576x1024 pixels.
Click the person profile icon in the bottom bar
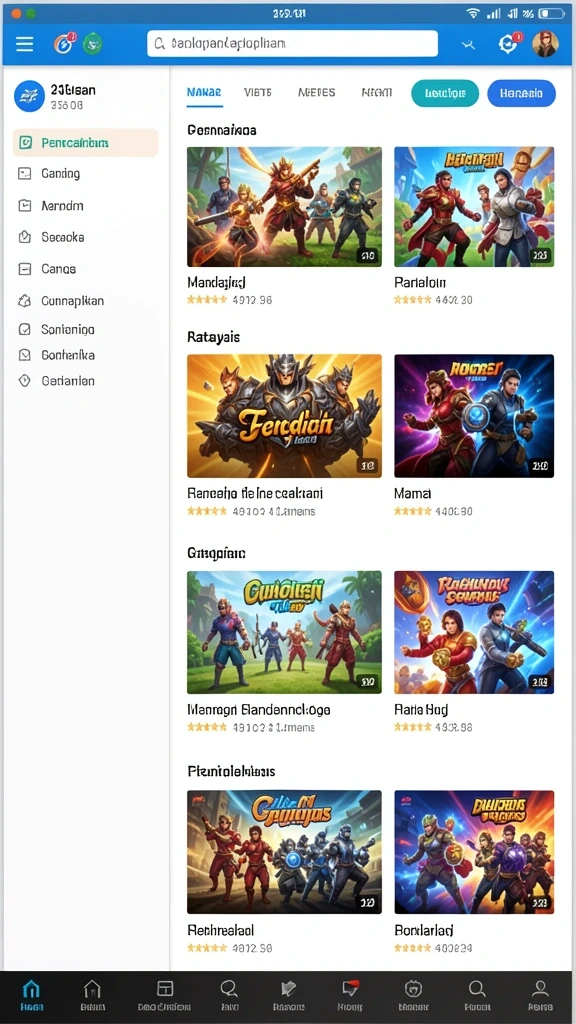(x=540, y=989)
